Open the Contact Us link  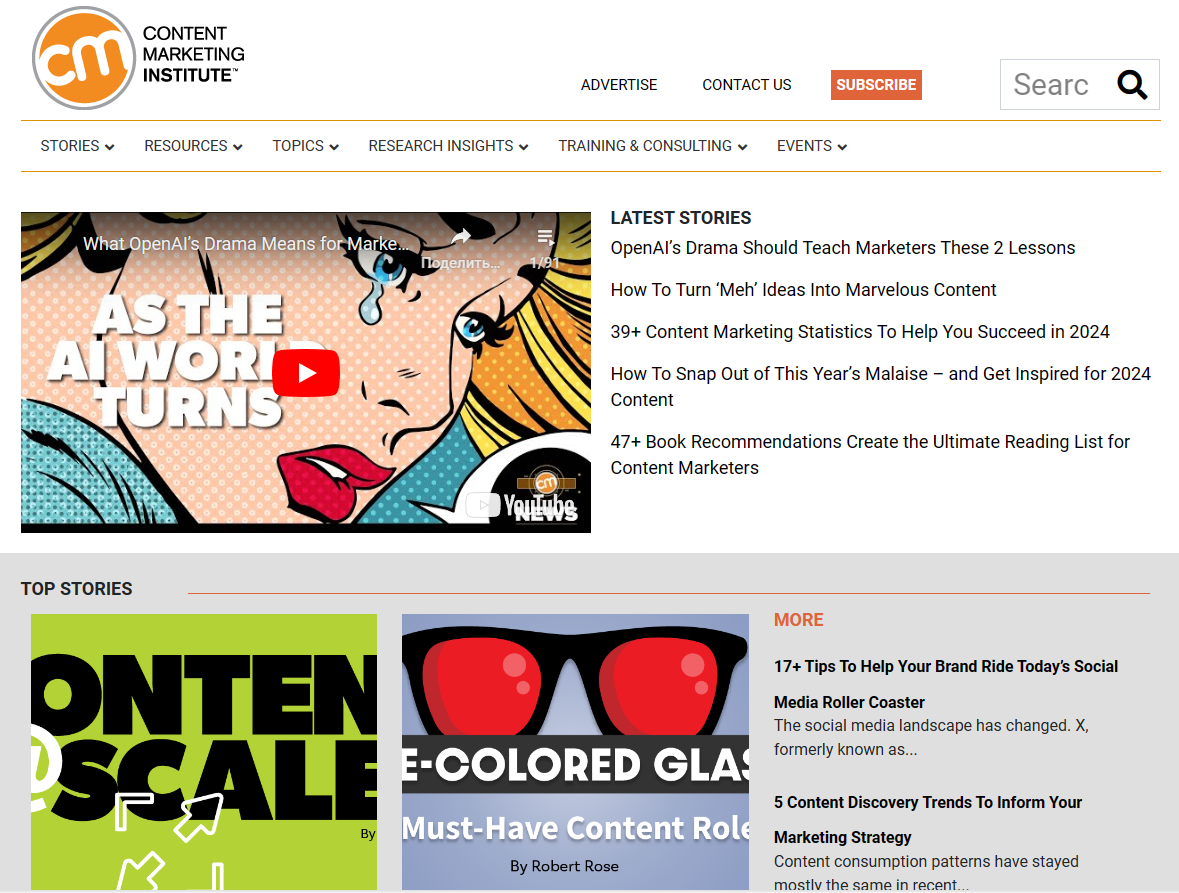tap(747, 85)
